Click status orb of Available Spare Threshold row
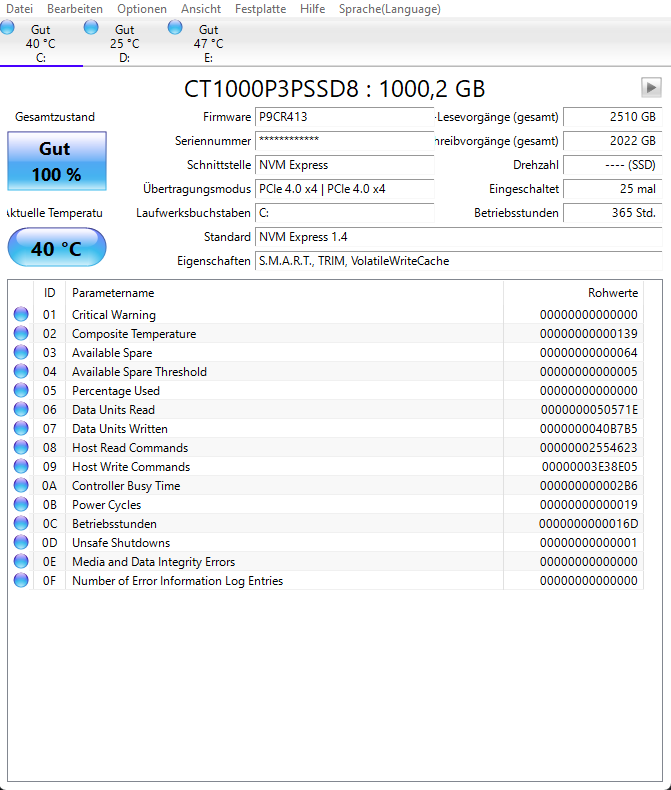 point(21,371)
